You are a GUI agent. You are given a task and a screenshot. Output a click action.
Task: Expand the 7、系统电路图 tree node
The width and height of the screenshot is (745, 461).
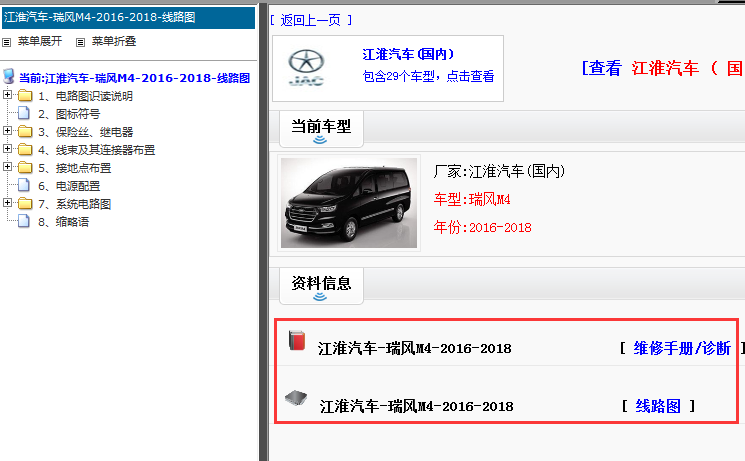(x=7, y=203)
